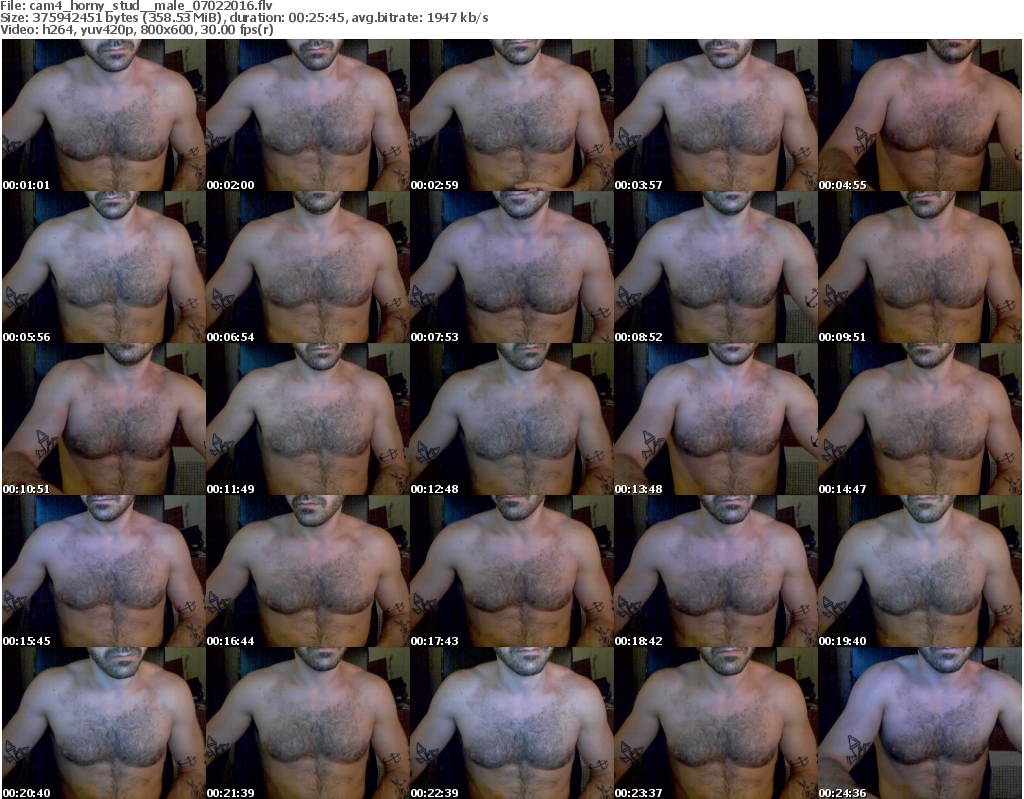Open the frame labeled 00:23:37
1024x799 pixels.
716,723
